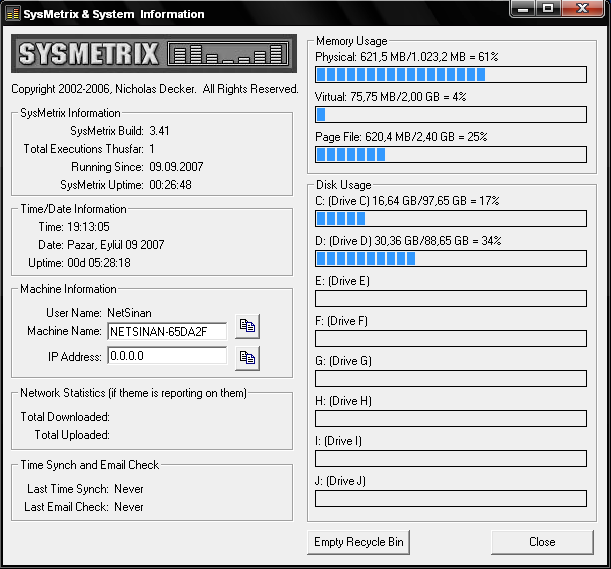Copy the machine name to clipboard
The height and width of the screenshot is (569, 611).
pyautogui.click(x=247, y=327)
